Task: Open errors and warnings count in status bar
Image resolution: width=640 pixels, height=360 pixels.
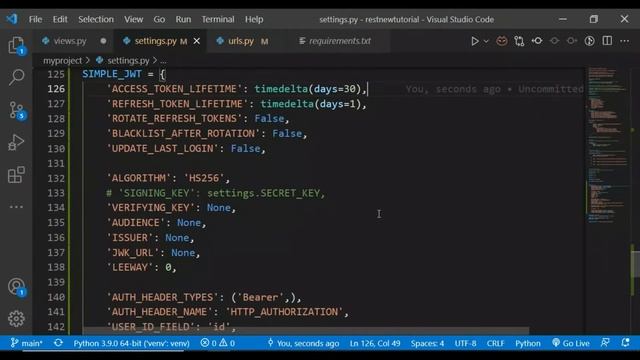Action: [218, 343]
